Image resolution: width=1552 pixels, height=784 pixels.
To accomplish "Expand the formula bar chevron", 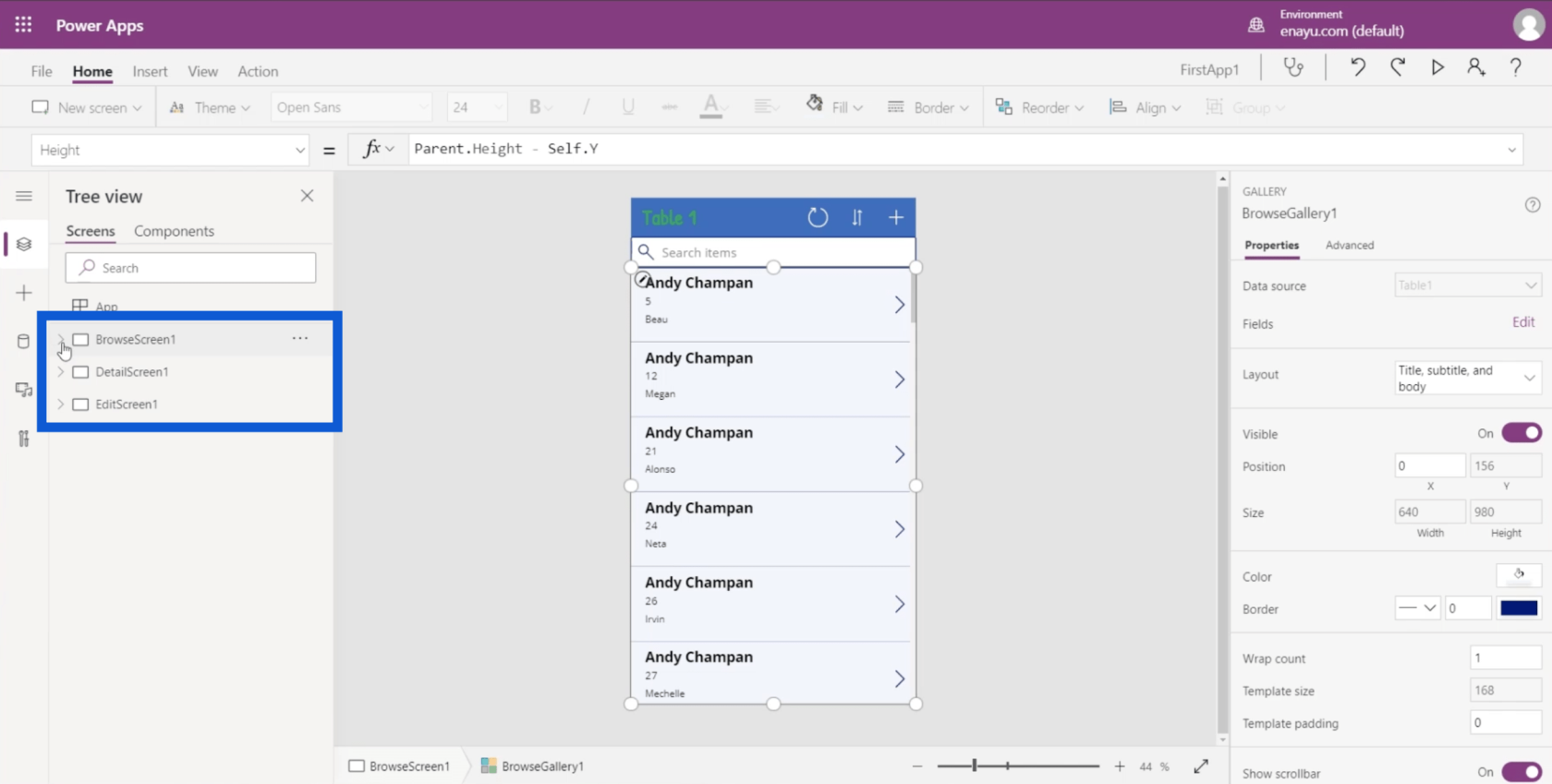I will point(1512,150).
